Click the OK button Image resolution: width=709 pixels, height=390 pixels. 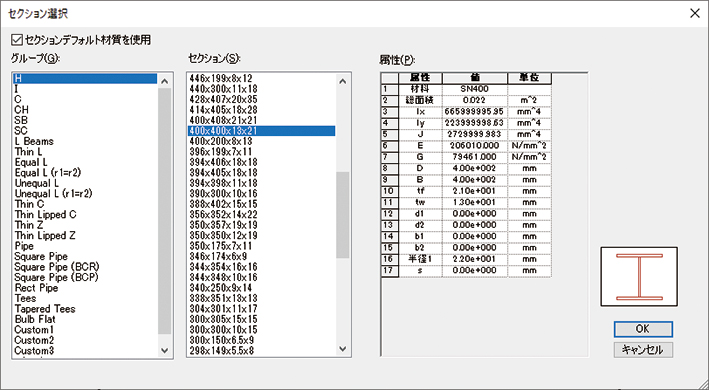[643, 329]
